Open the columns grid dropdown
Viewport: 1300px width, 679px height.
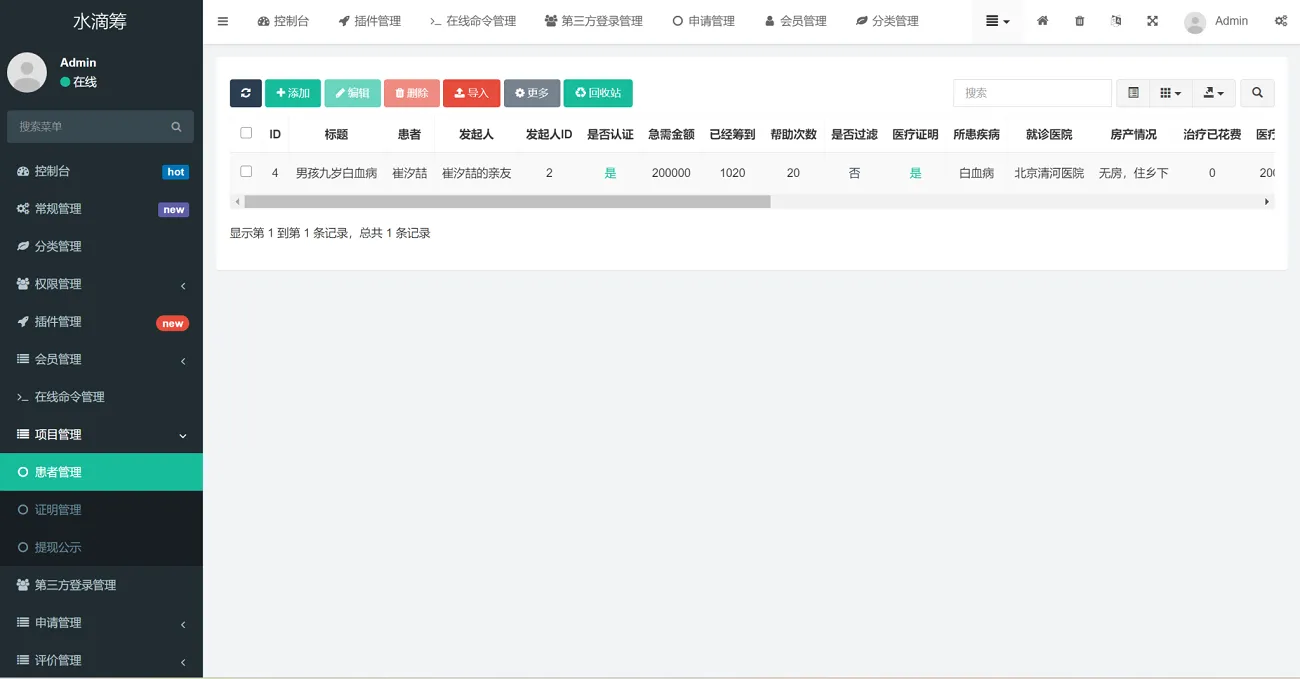tap(1170, 93)
